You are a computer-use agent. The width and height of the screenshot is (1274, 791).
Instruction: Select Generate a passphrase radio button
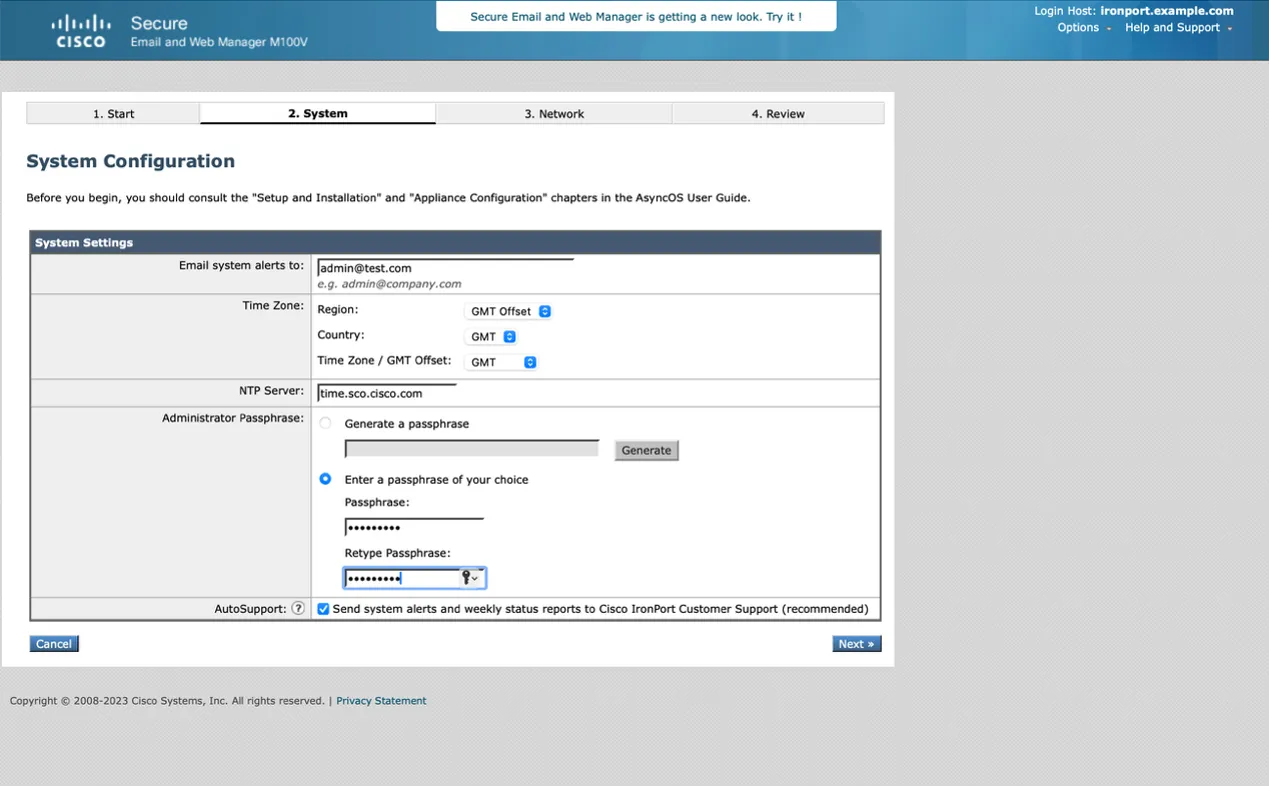[x=325, y=424]
